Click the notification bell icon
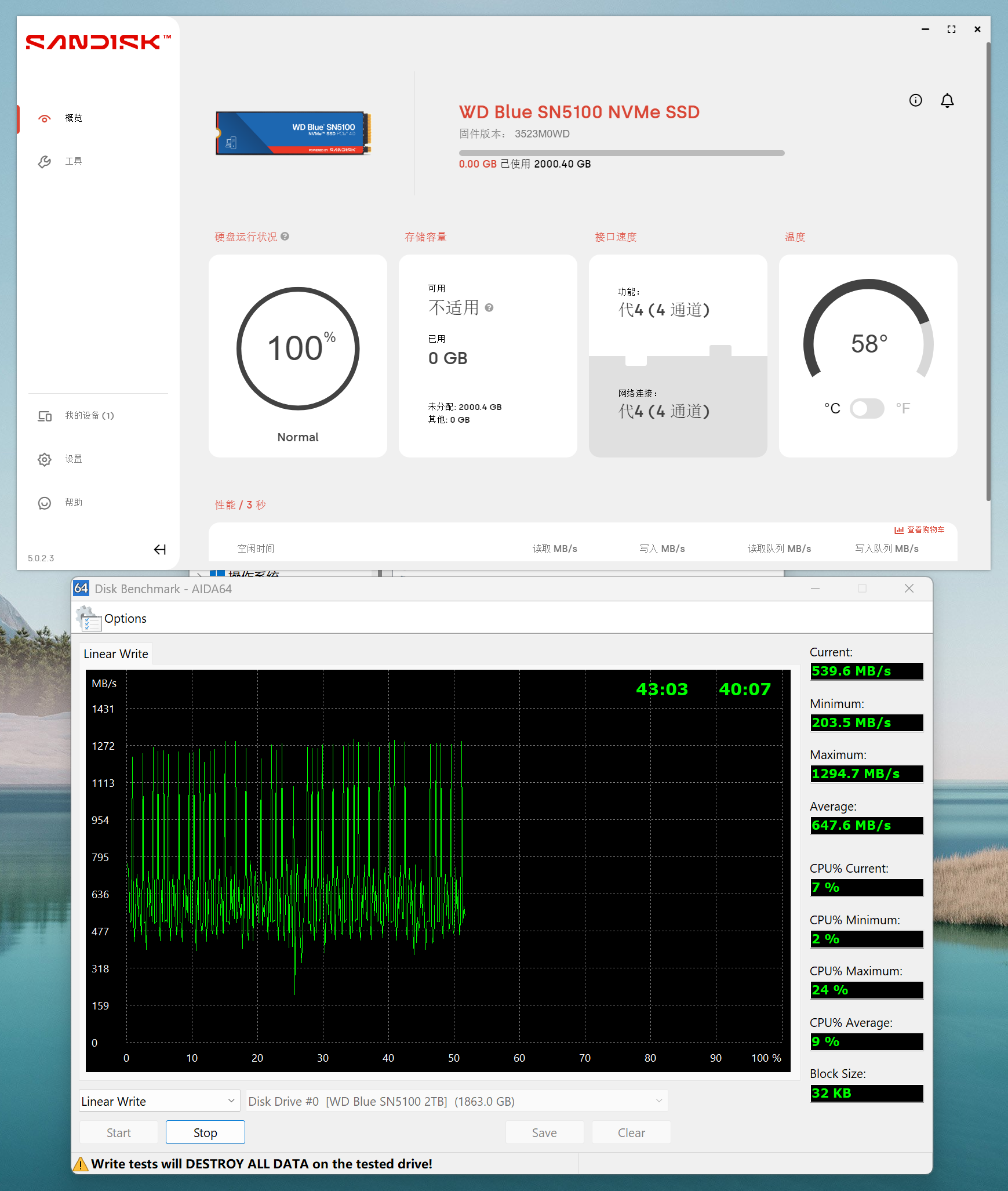Viewport: 1008px width, 1191px height. [947, 100]
